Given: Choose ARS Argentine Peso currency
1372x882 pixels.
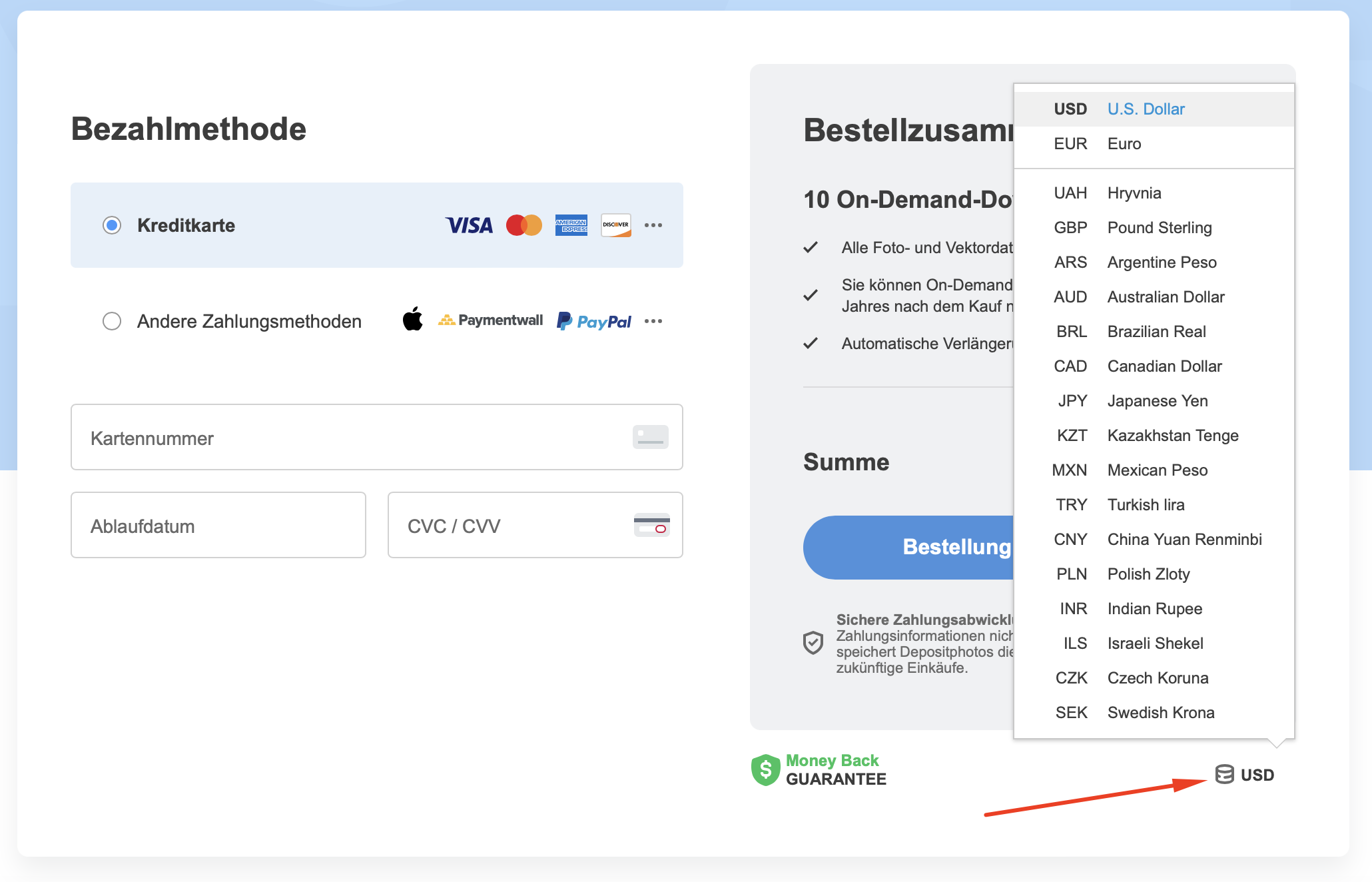Looking at the screenshot, I should 1154,262.
